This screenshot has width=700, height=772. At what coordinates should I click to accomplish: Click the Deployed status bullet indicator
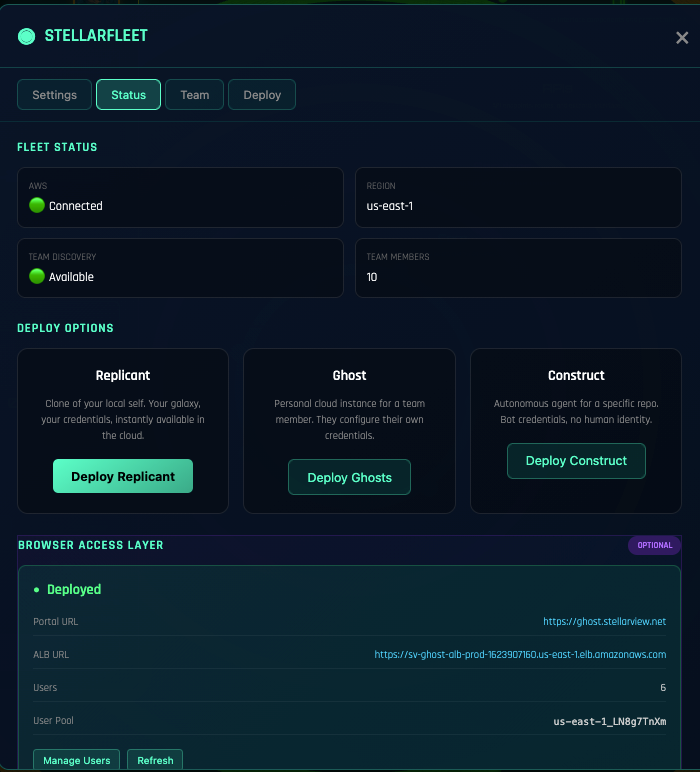pos(37,590)
